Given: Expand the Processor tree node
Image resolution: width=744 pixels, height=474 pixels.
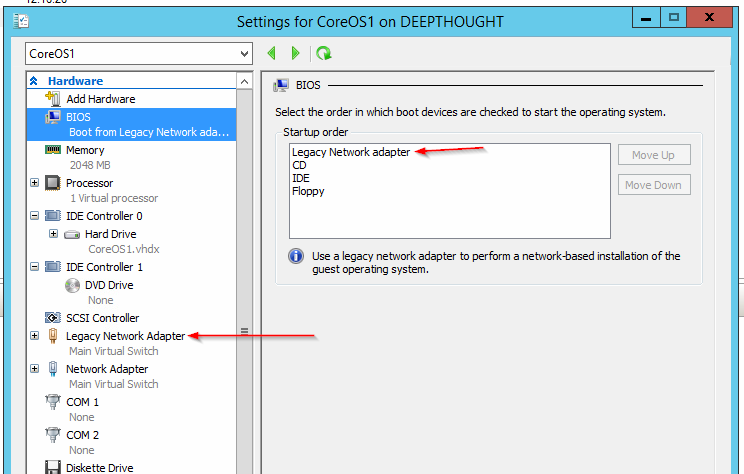Looking at the screenshot, I should click(x=35, y=183).
